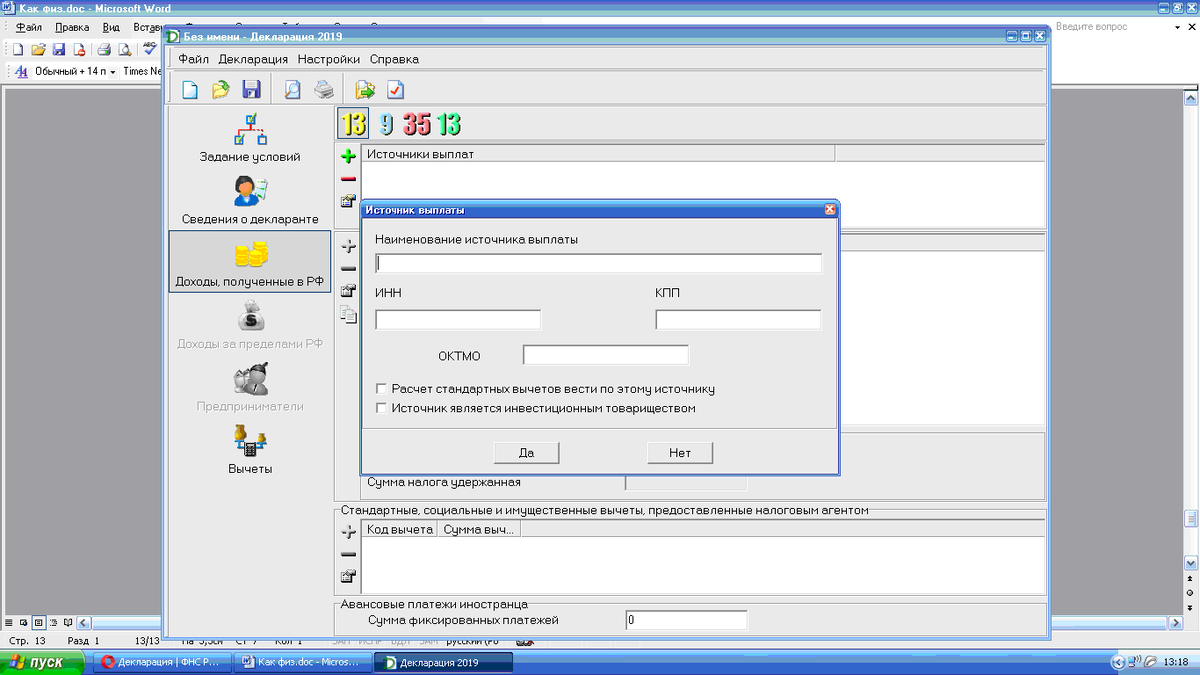Viewport: 1200px width, 675px height.
Task: Open a declaration file via toolbar folder icon
Action: [221, 90]
